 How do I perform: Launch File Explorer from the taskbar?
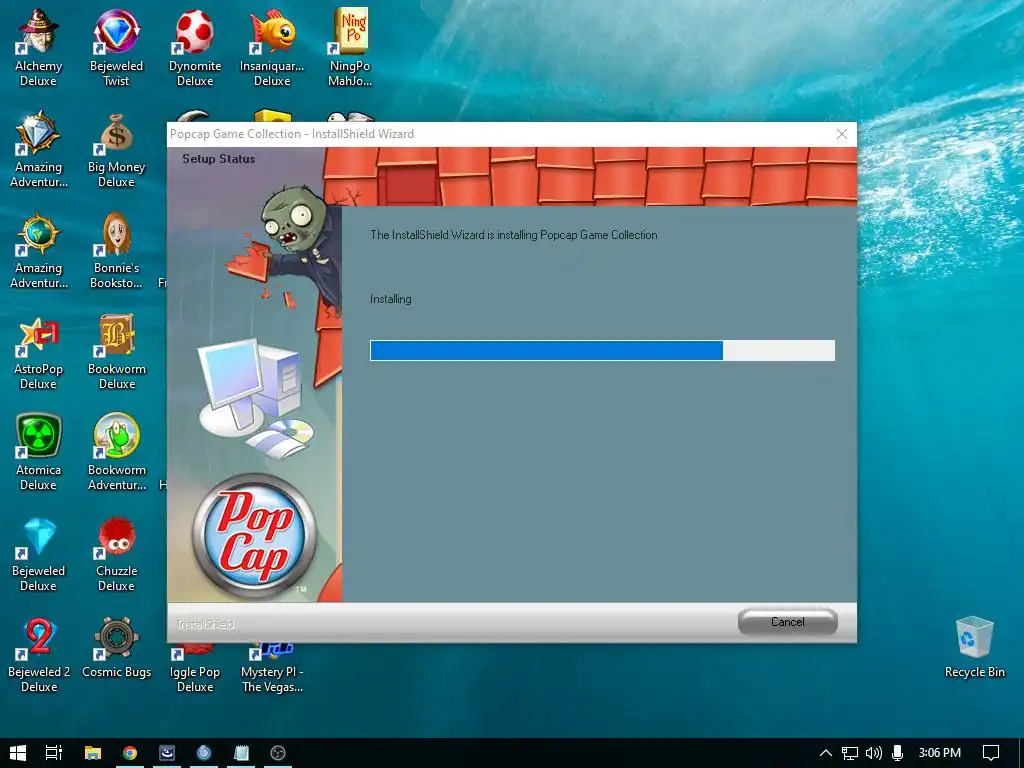[93, 753]
